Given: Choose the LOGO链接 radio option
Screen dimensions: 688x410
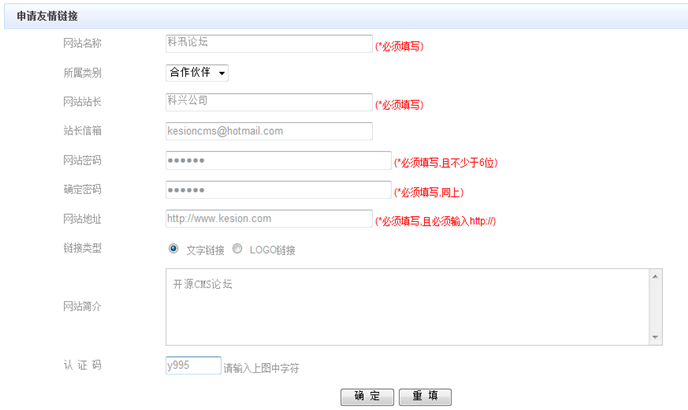Looking at the screenshot, I should click(x=237, y=249).
